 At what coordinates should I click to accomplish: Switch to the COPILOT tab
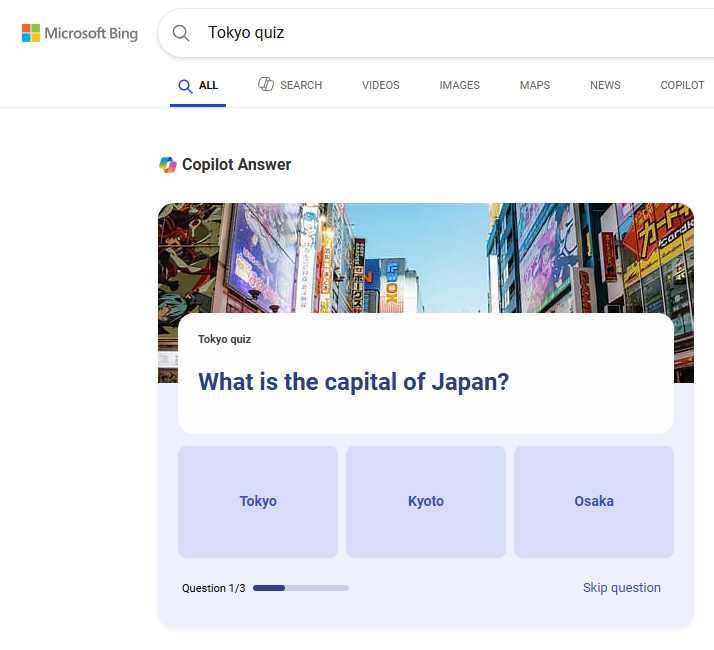tap(682, 85)
